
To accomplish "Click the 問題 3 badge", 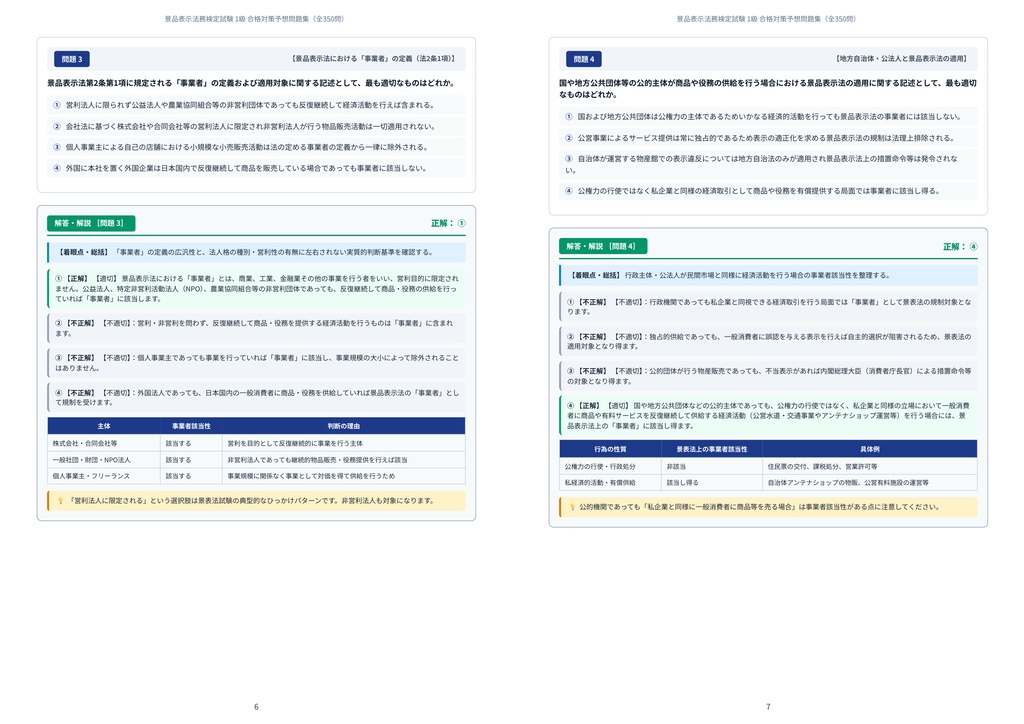I will coord(72,59).
